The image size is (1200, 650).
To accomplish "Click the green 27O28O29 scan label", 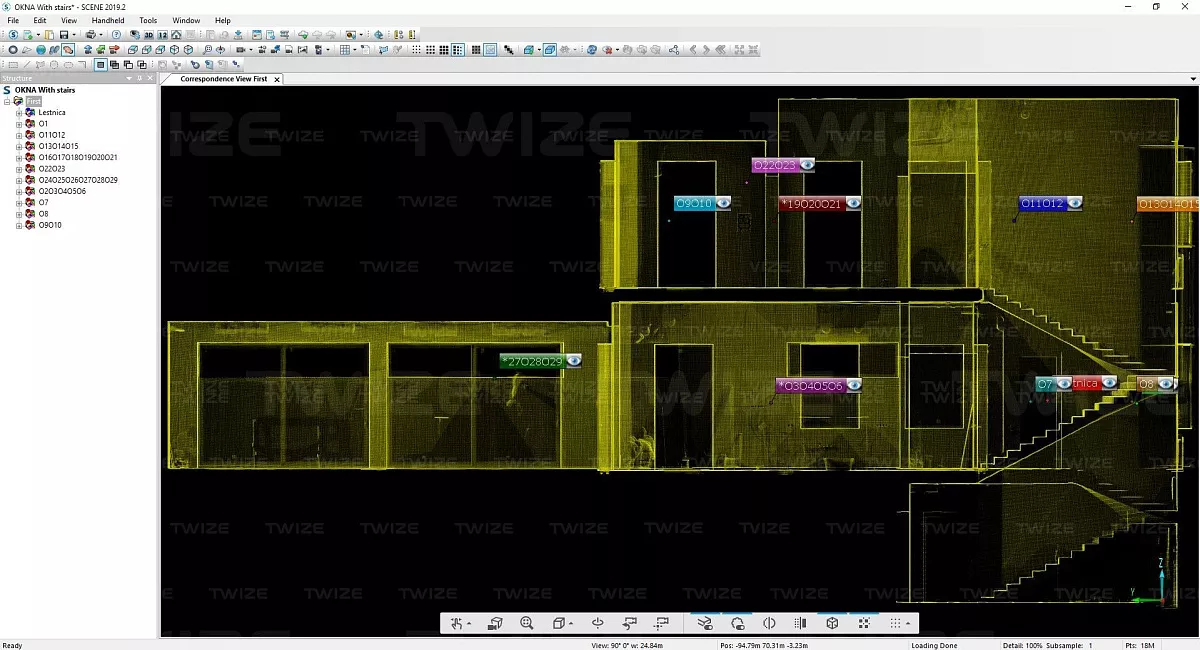I will (532, 361).
